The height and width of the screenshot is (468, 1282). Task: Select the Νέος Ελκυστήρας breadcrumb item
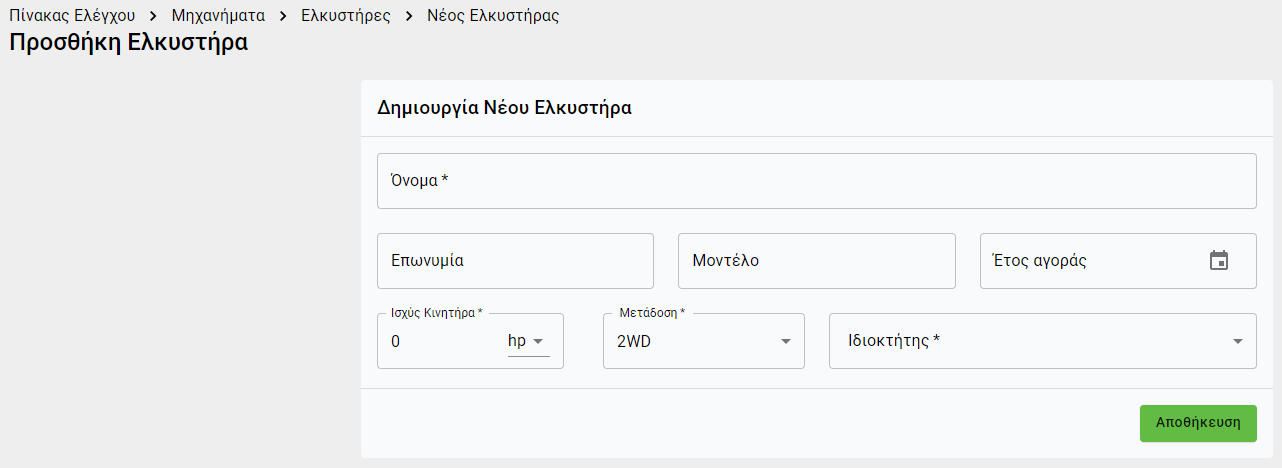(x=493, y=16)
